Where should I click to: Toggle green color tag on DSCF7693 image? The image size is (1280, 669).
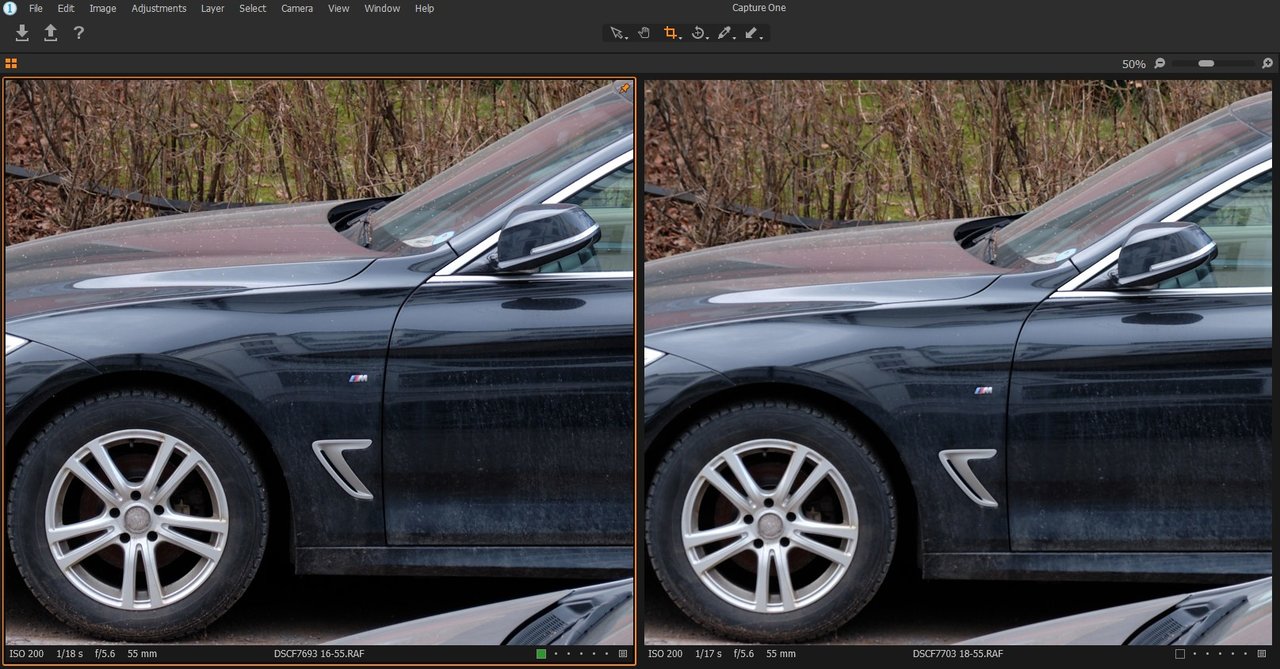tap(541, 654)
